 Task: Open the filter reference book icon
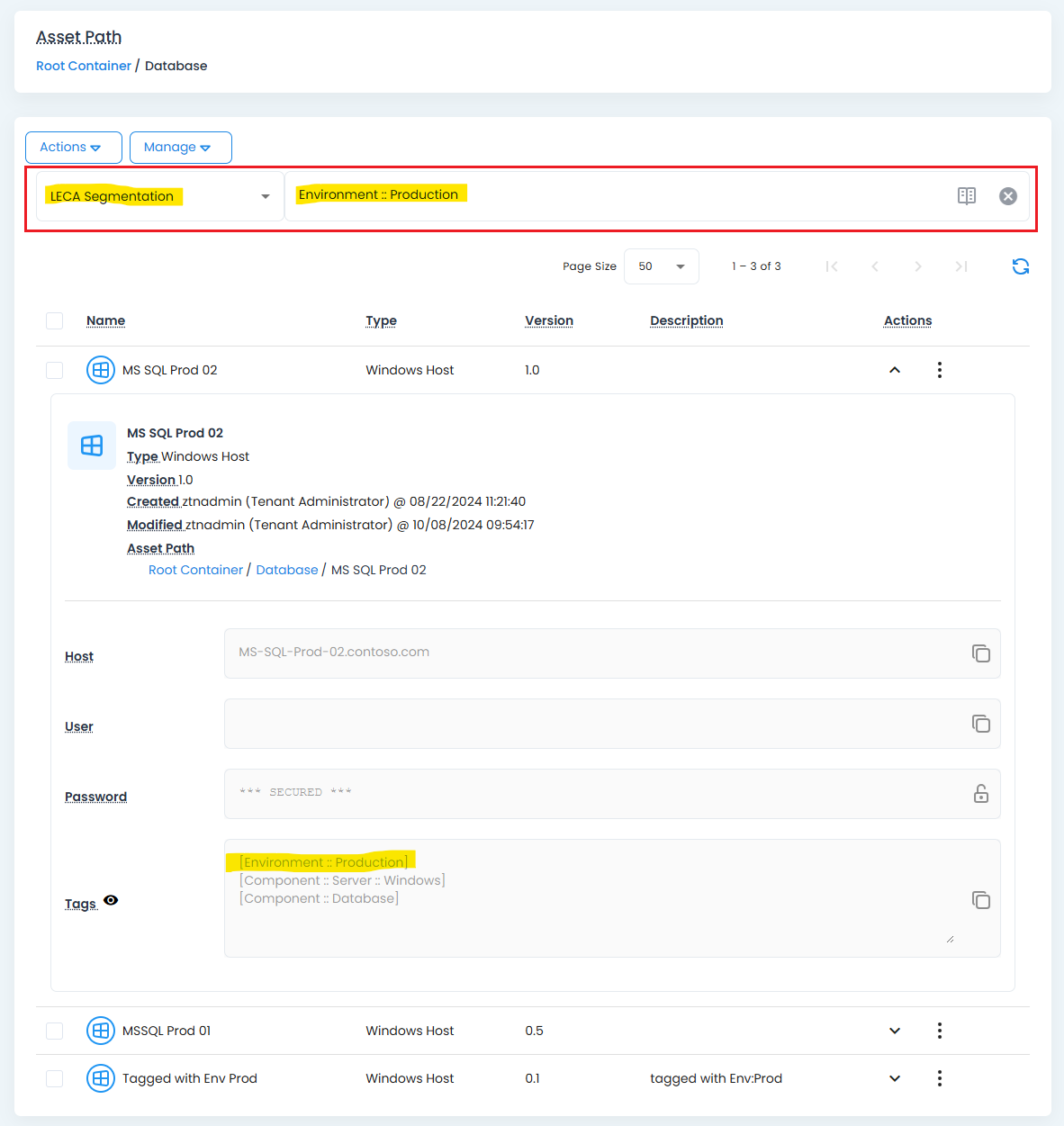click(x=966, y=196)
